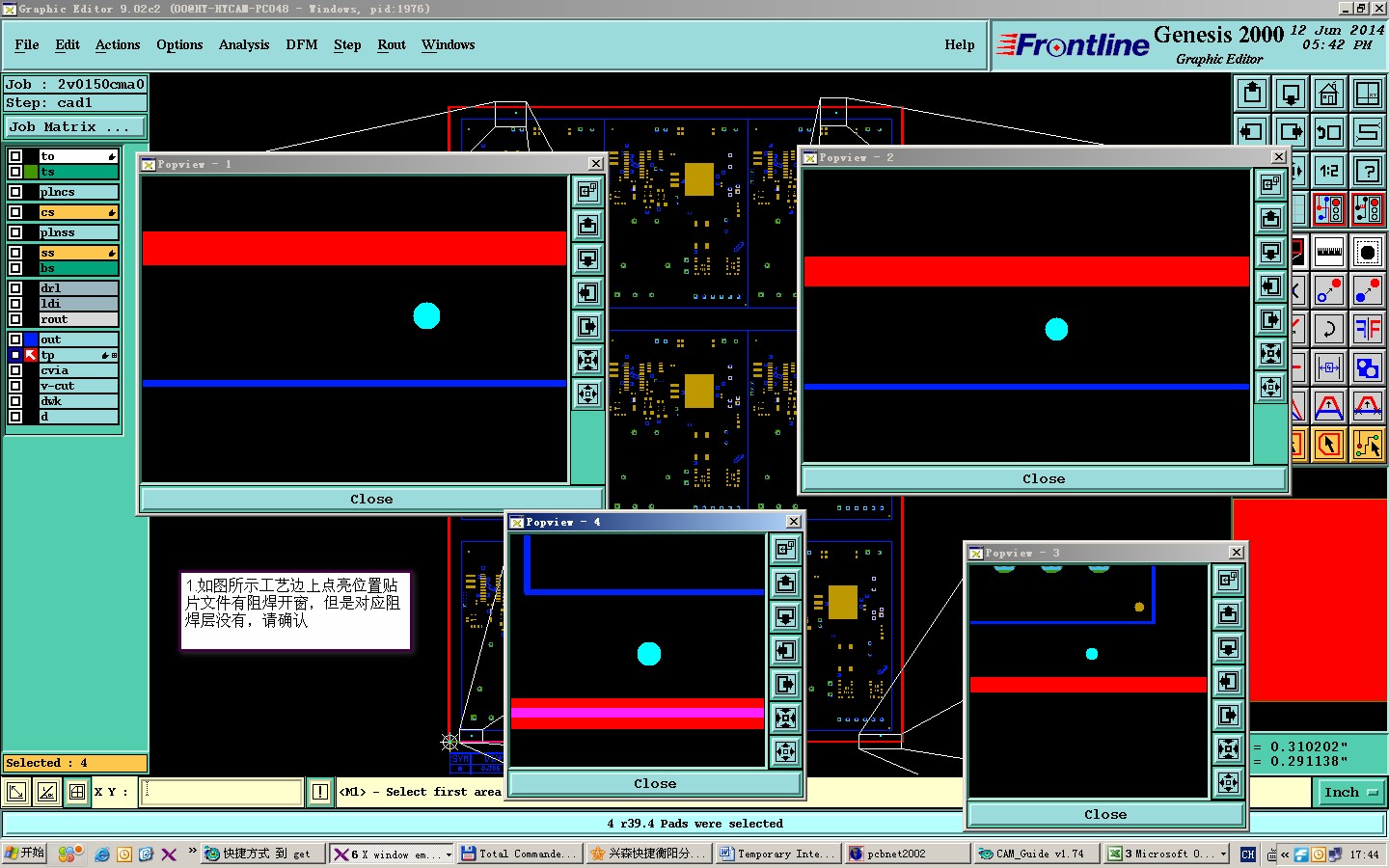Select the rotate arrow tool
Viewport: 1389px width, 868px height.
pyautogui.click(x=1328, y=329)
